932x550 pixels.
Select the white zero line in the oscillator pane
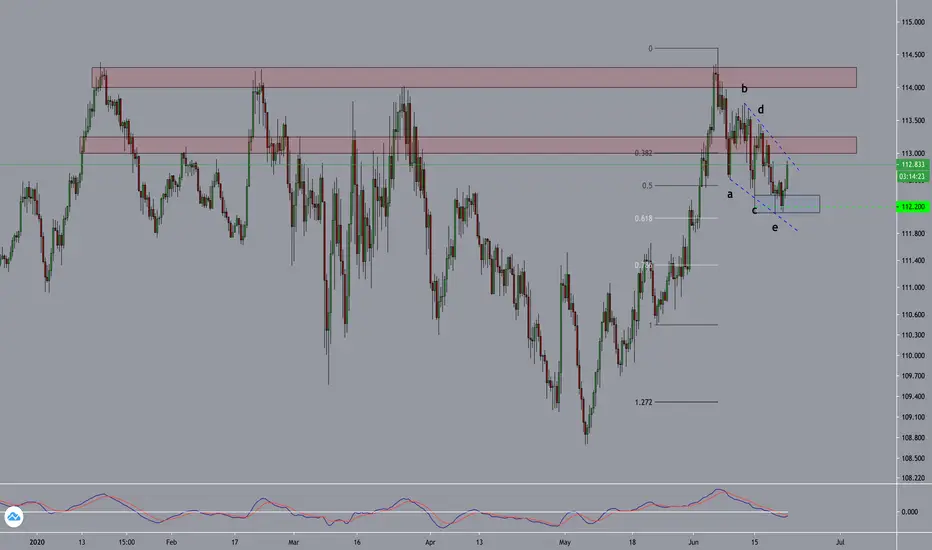(394, 512)
